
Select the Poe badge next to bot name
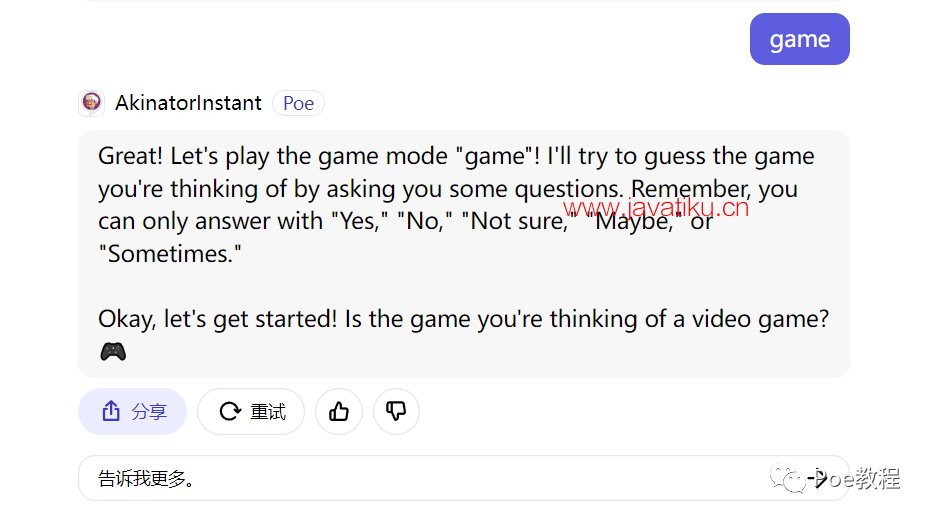298,103
